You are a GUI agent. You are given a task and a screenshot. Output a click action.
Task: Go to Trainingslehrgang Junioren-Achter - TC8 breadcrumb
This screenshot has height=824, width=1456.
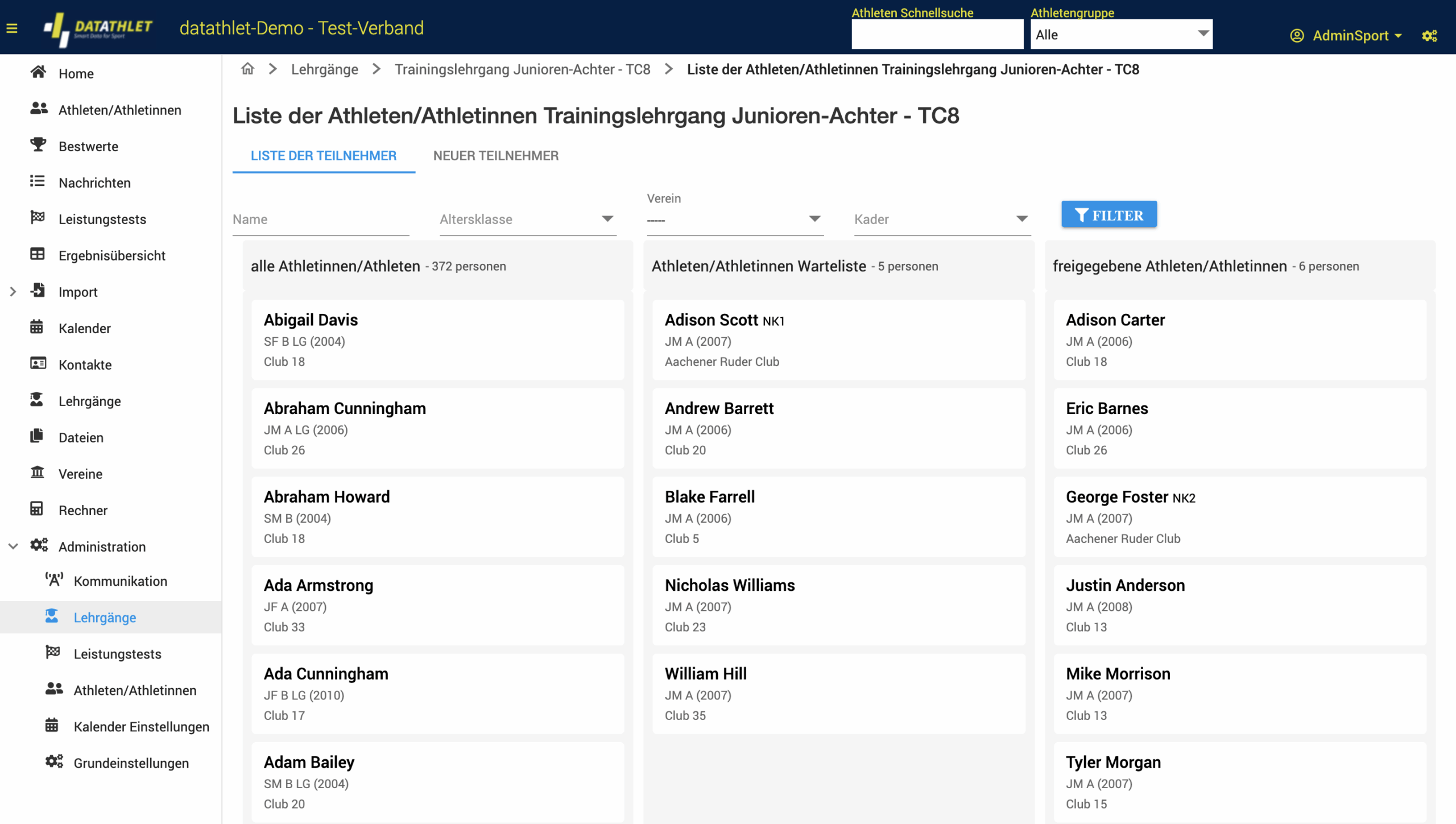coord(522,69)
